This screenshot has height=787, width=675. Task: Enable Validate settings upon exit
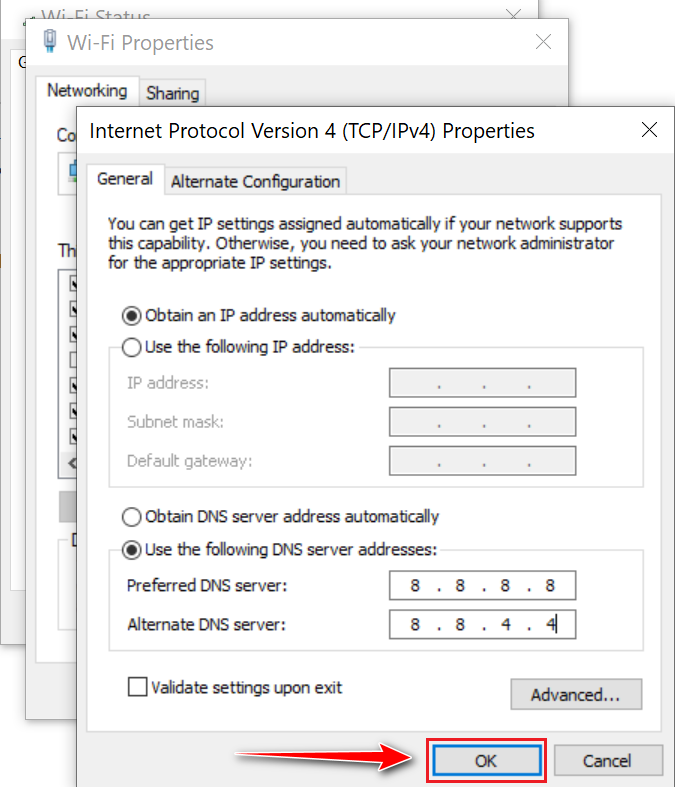pos(137,688)
